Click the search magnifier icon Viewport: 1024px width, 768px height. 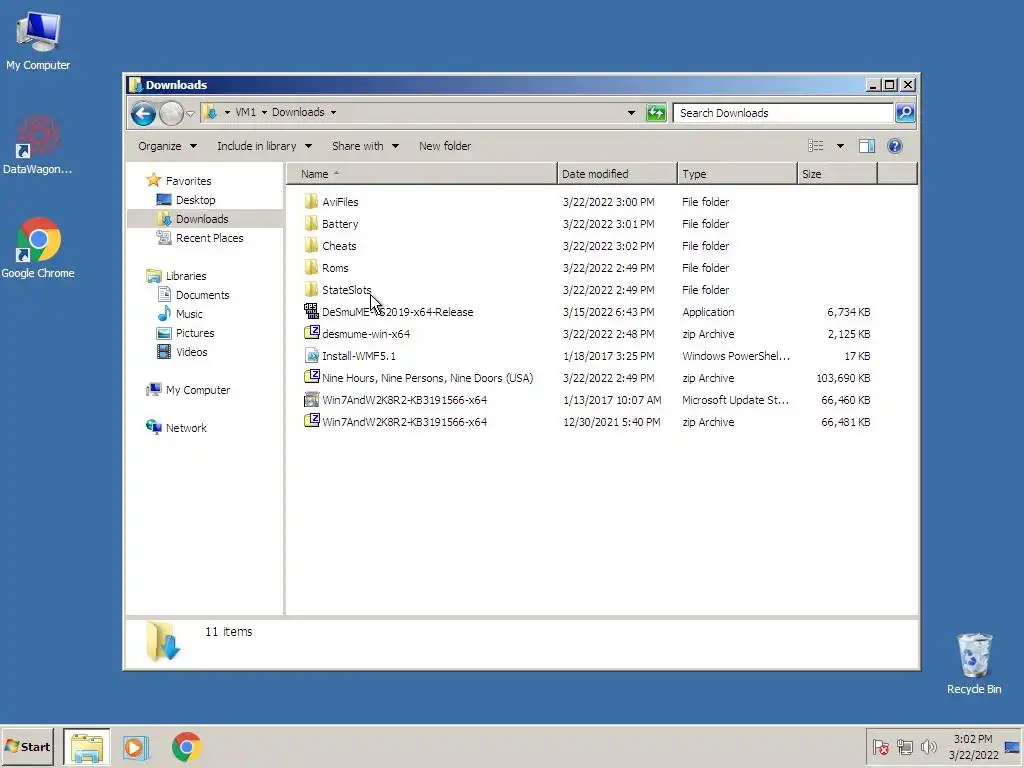click(905, 113)
